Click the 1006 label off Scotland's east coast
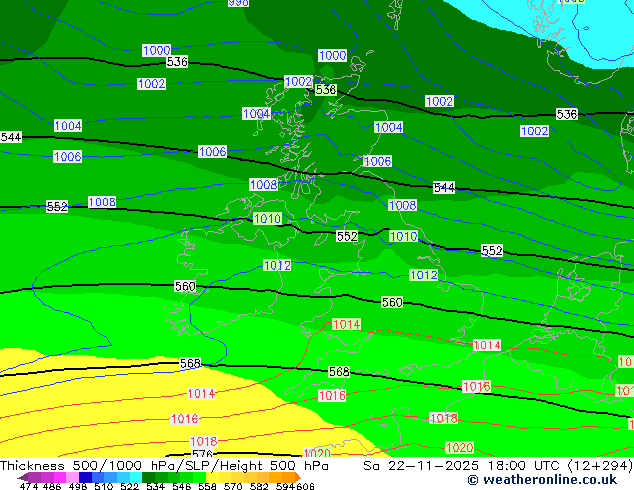634x490 pixels. point(378,161)
